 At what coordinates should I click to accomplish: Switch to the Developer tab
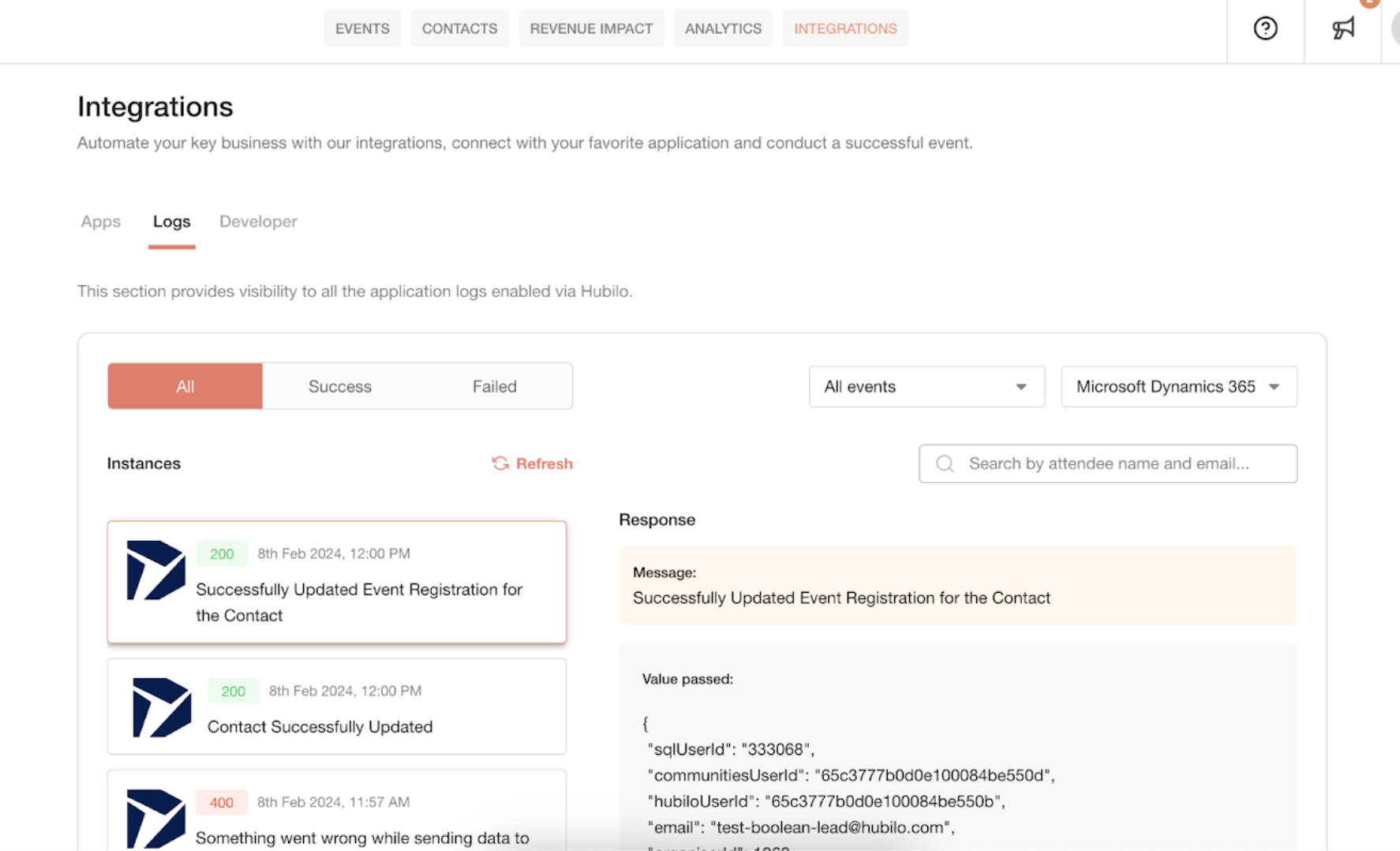[x=258, y=222]
